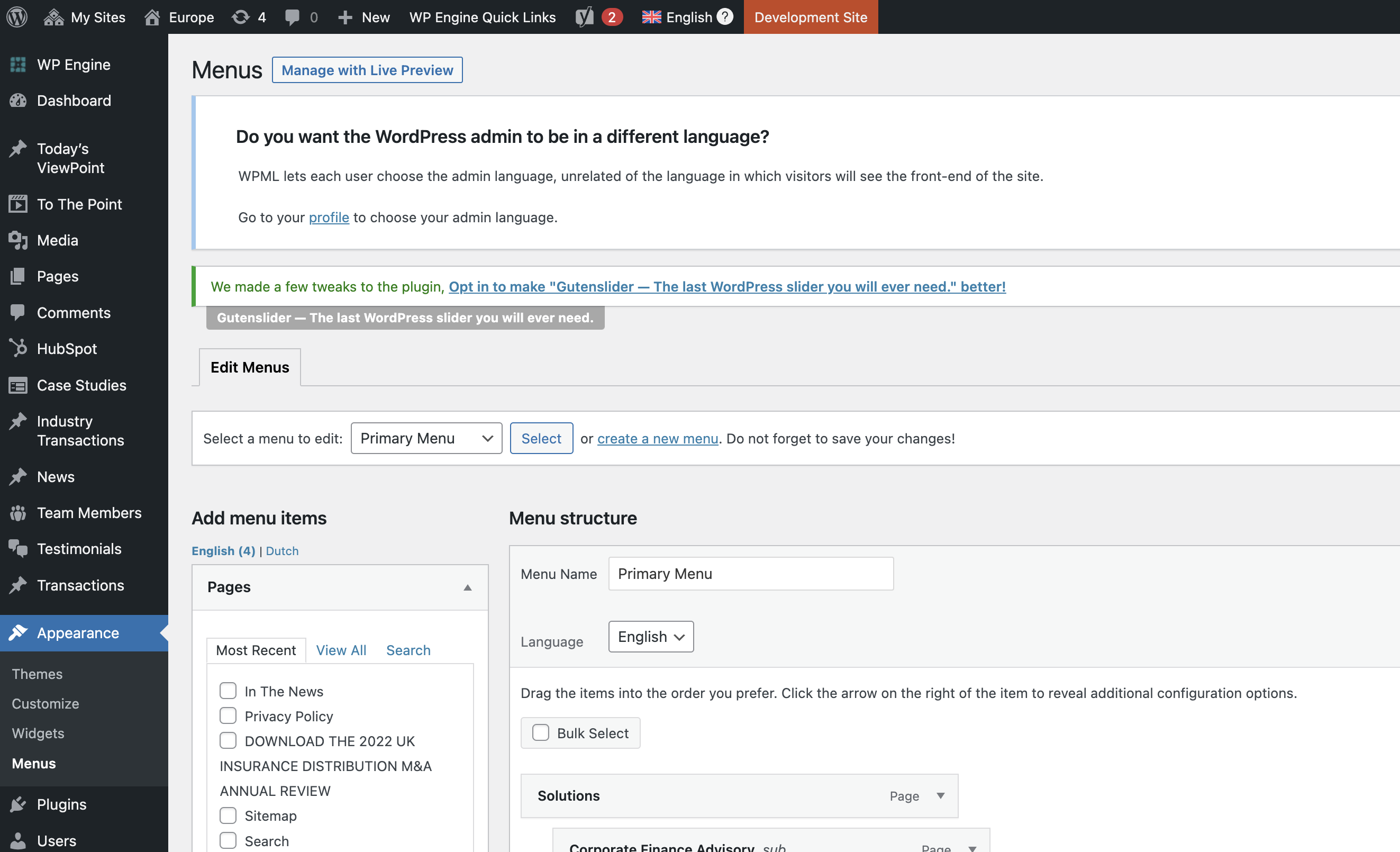Check the Privacy Policy page checkbox
This screenshot has height=852, width=1400.
228,715
